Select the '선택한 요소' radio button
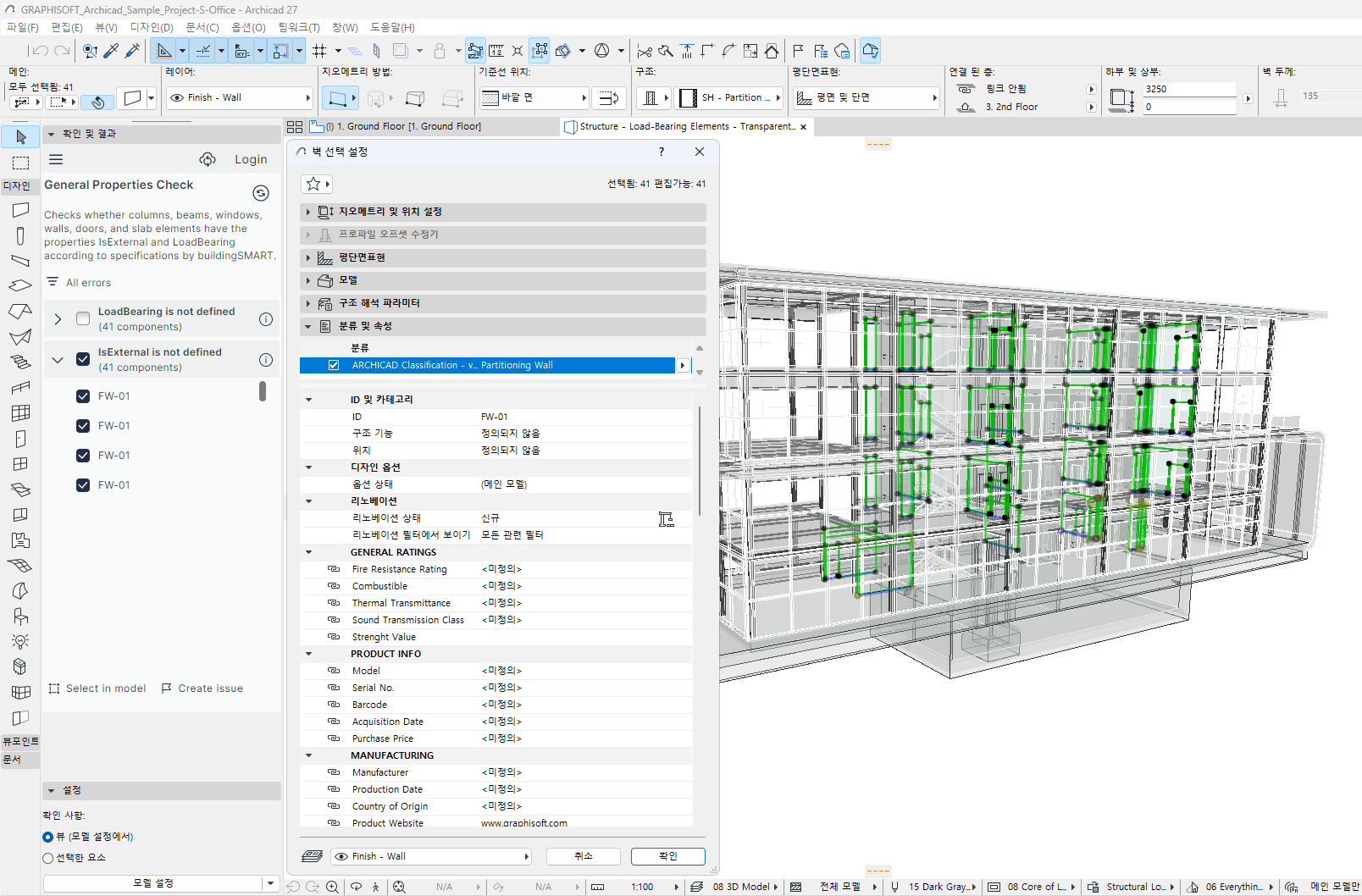 48,858
